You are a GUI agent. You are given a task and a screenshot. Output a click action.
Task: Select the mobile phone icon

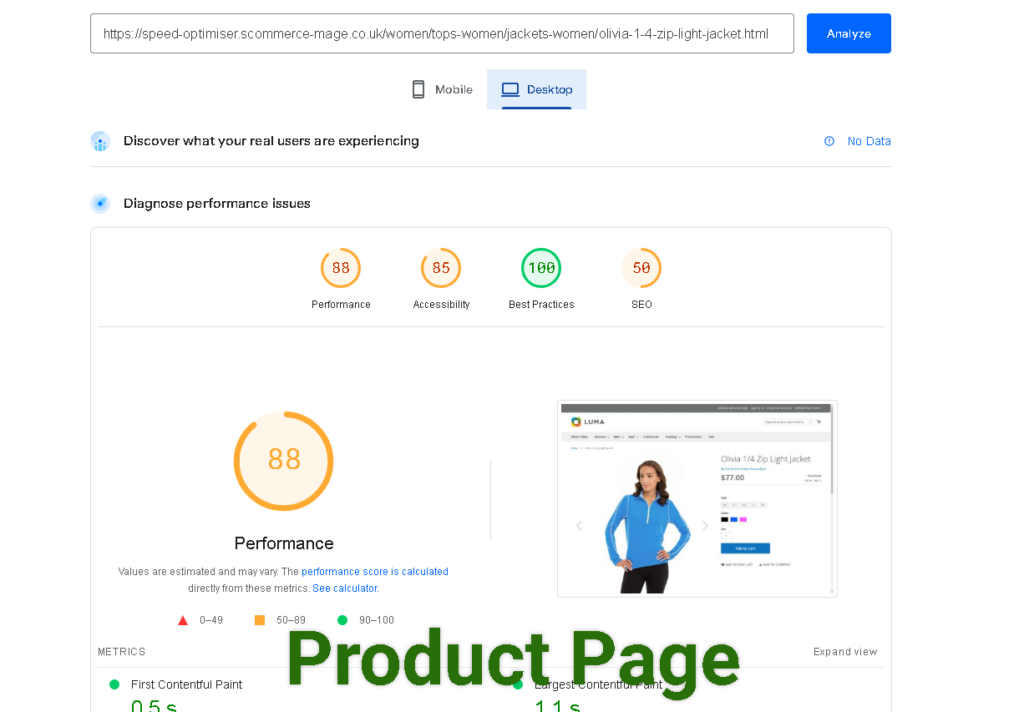tap(417, 89)
